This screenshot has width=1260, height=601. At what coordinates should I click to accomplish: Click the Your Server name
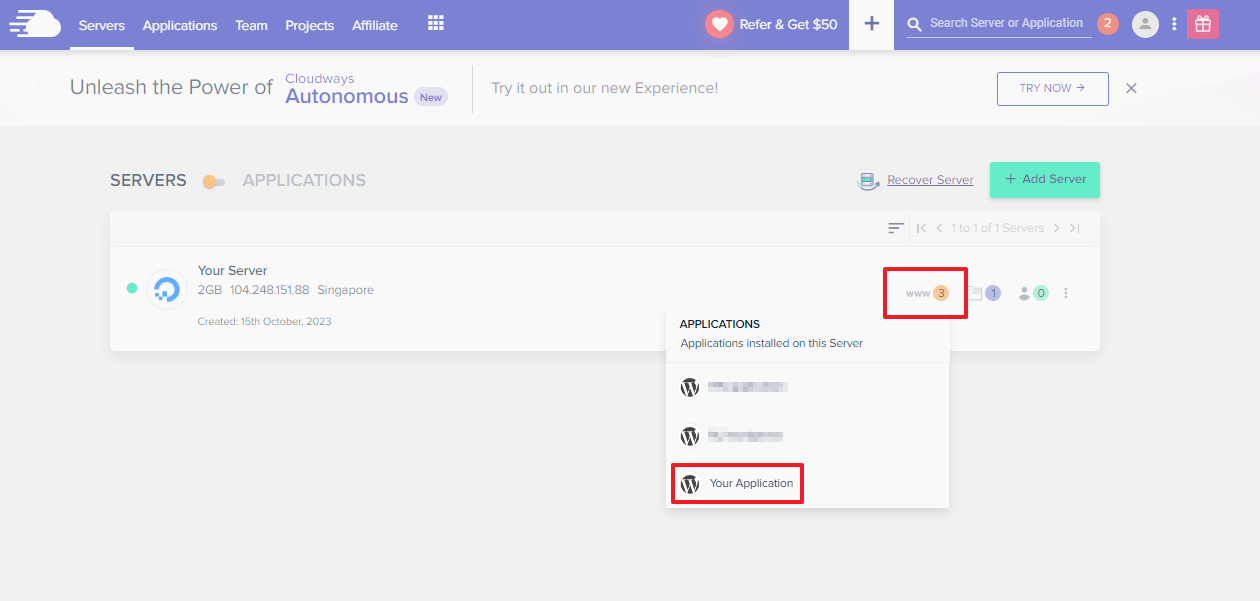click(232, 271)
